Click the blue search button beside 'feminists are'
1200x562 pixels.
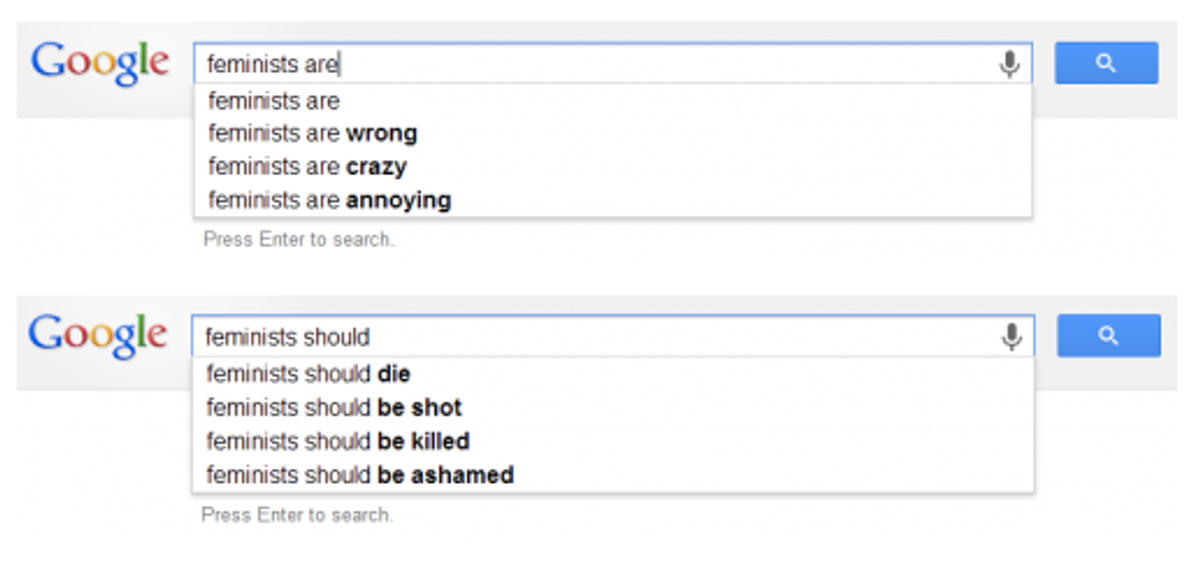pyautogui.click(x=1106, y=63)
